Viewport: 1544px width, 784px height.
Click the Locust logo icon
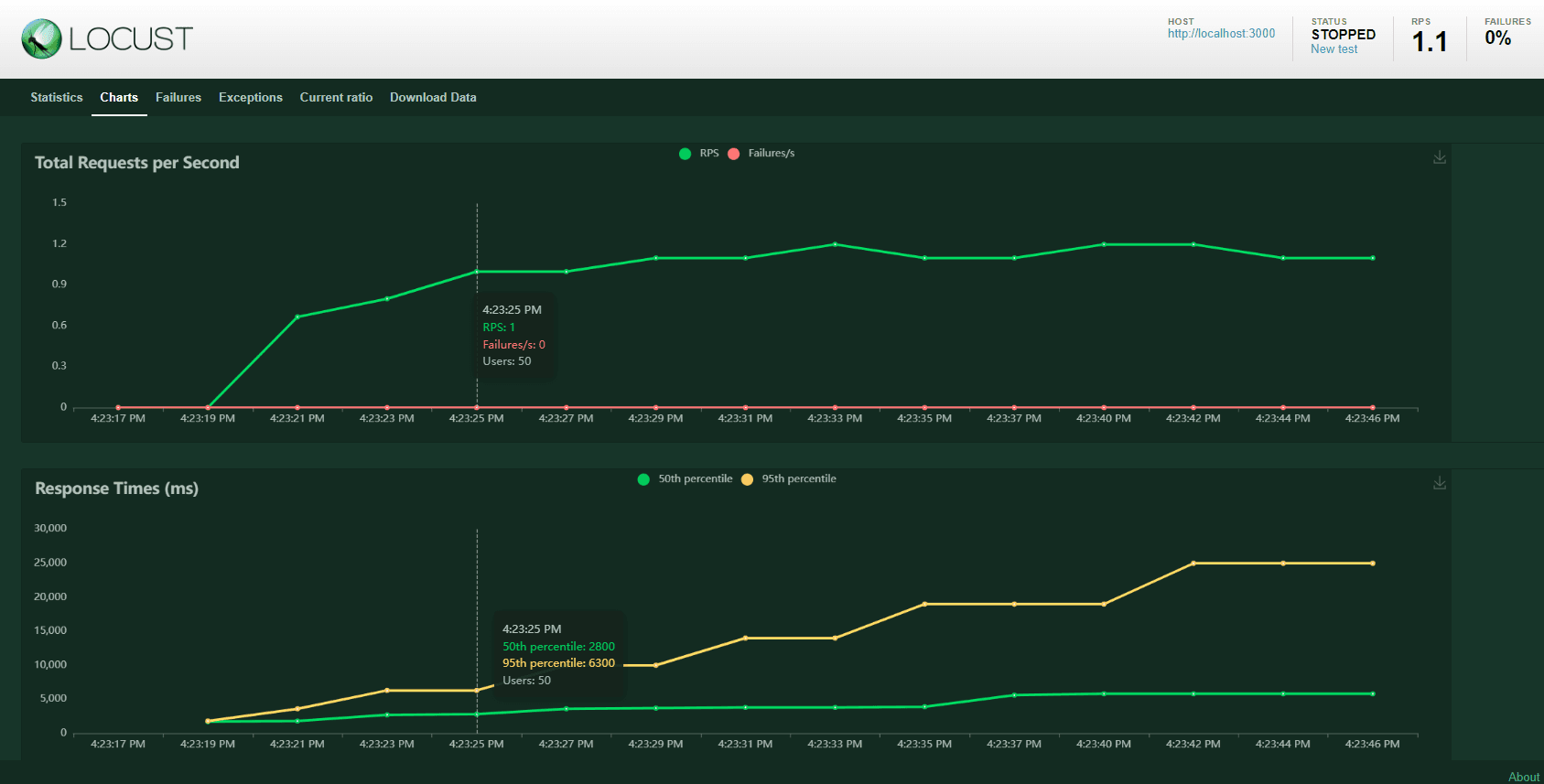41,38
